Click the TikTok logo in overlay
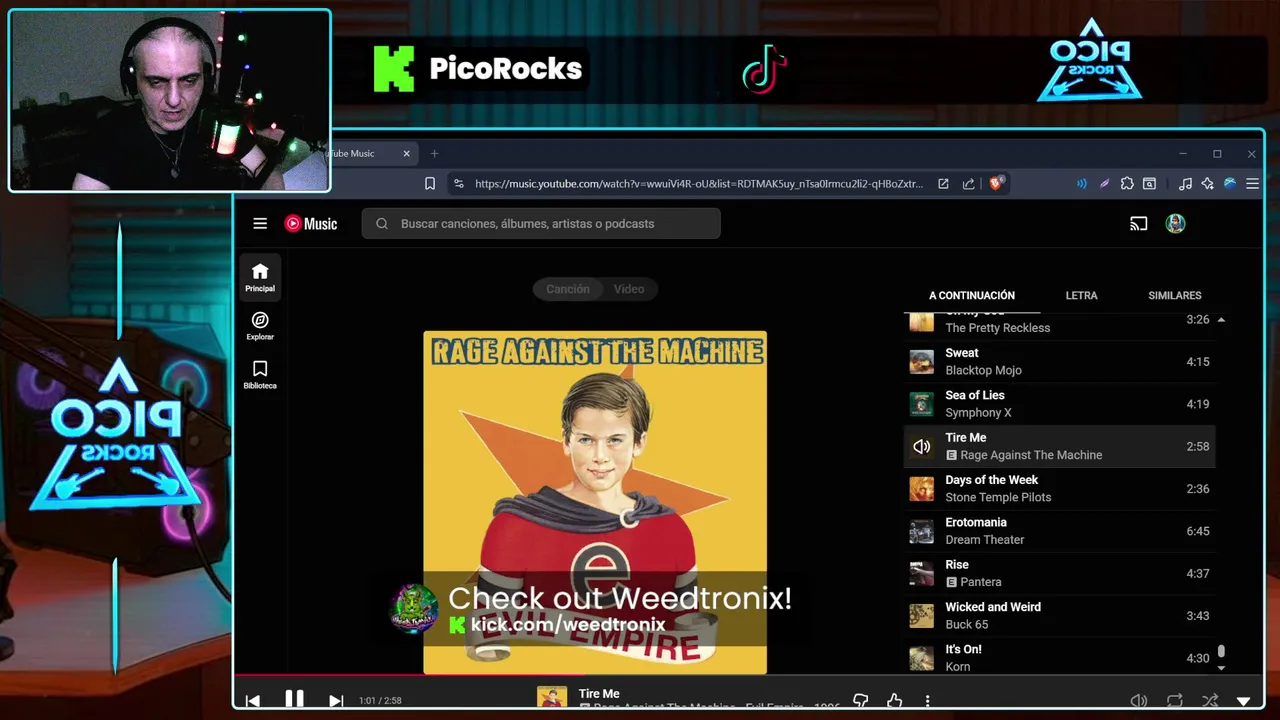 pos(765,69)
